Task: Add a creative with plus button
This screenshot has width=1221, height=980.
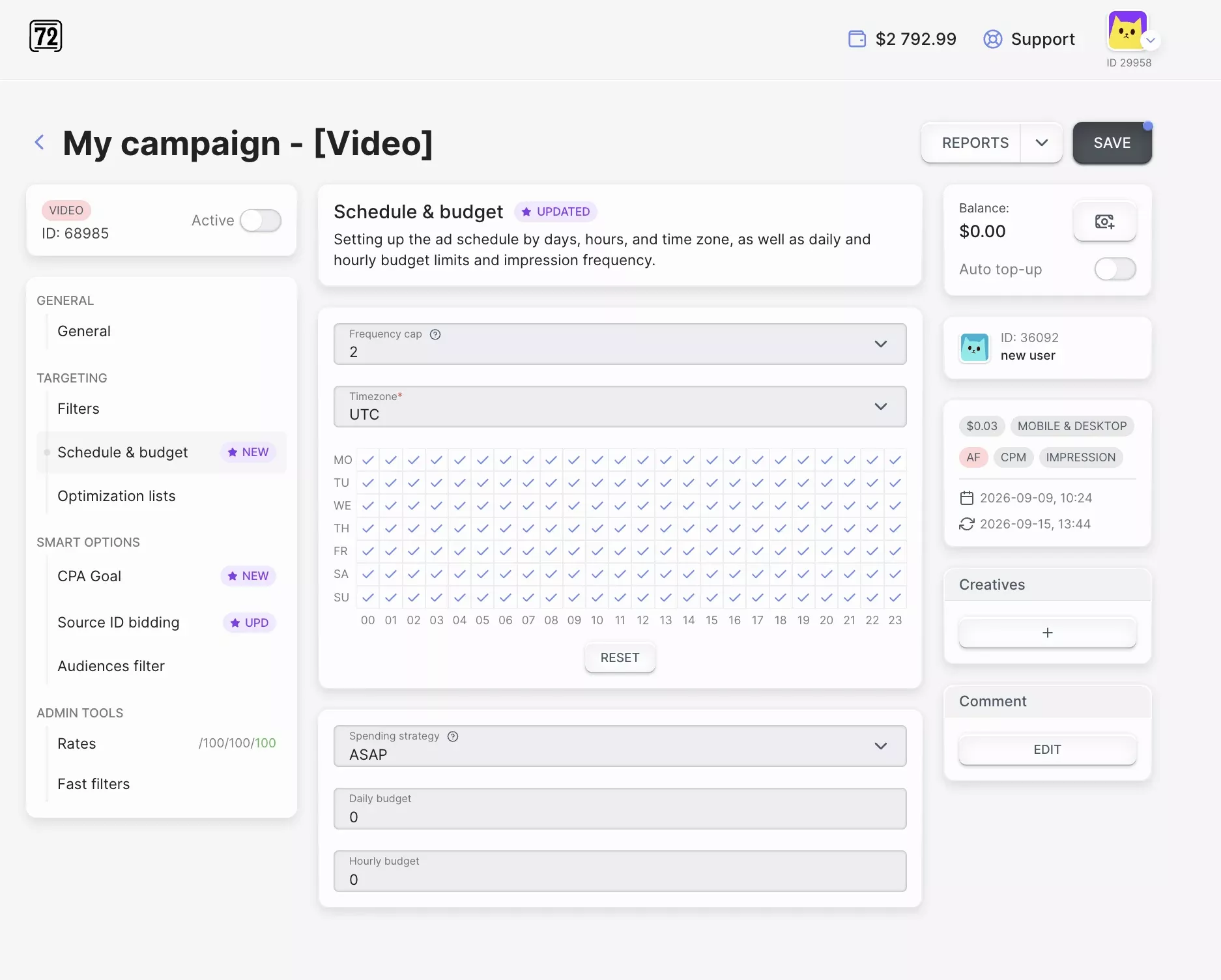Action: 1047,633
